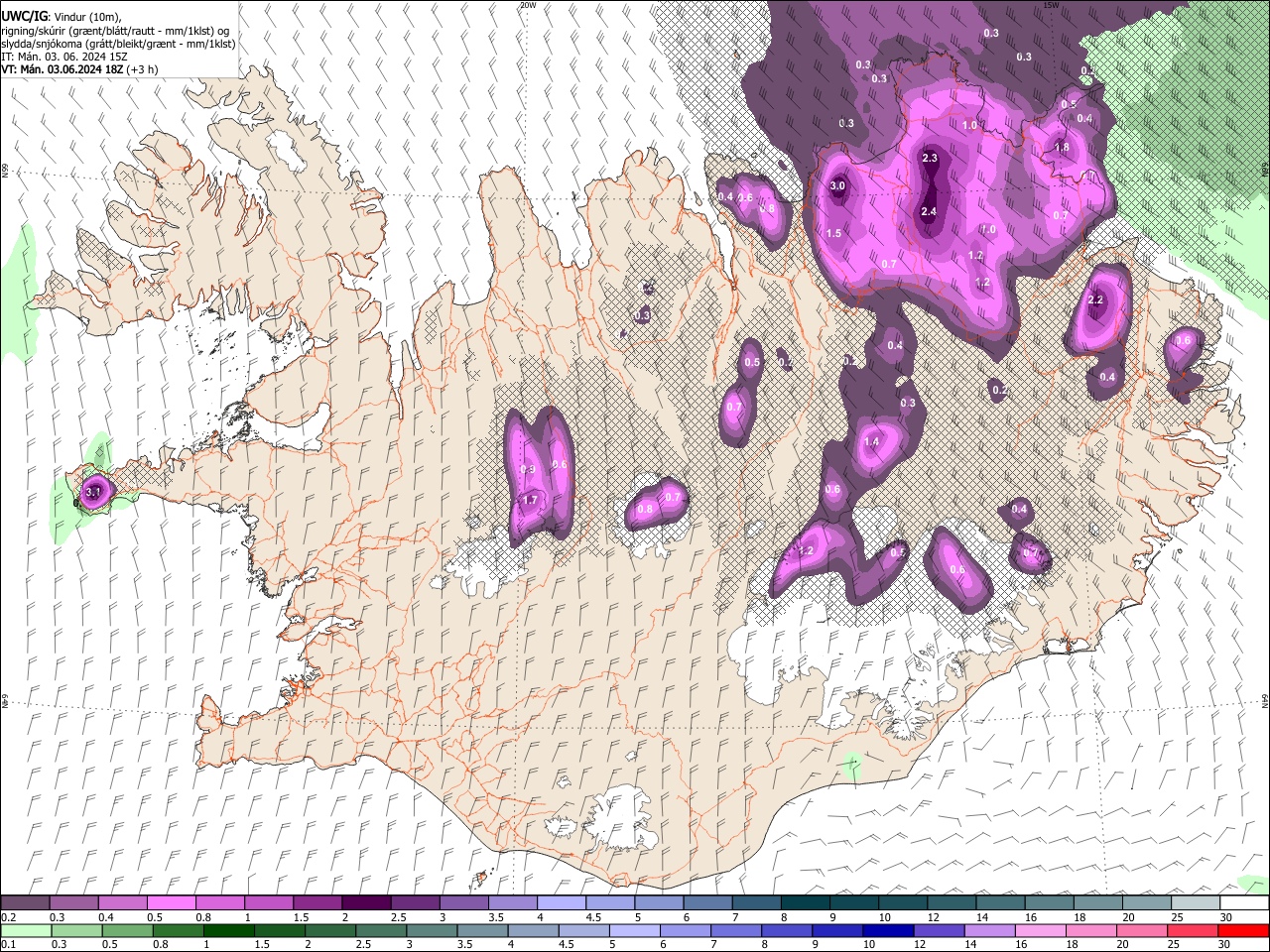Click the 3.0 precipitation value on the map

[836, 185]
